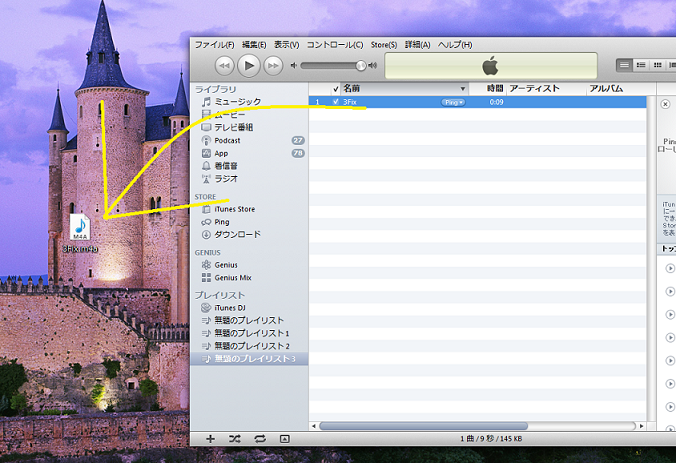Click the Play button in iTunes
The height and width of the screenshot is (463, 676).
[x=249, y=66]
